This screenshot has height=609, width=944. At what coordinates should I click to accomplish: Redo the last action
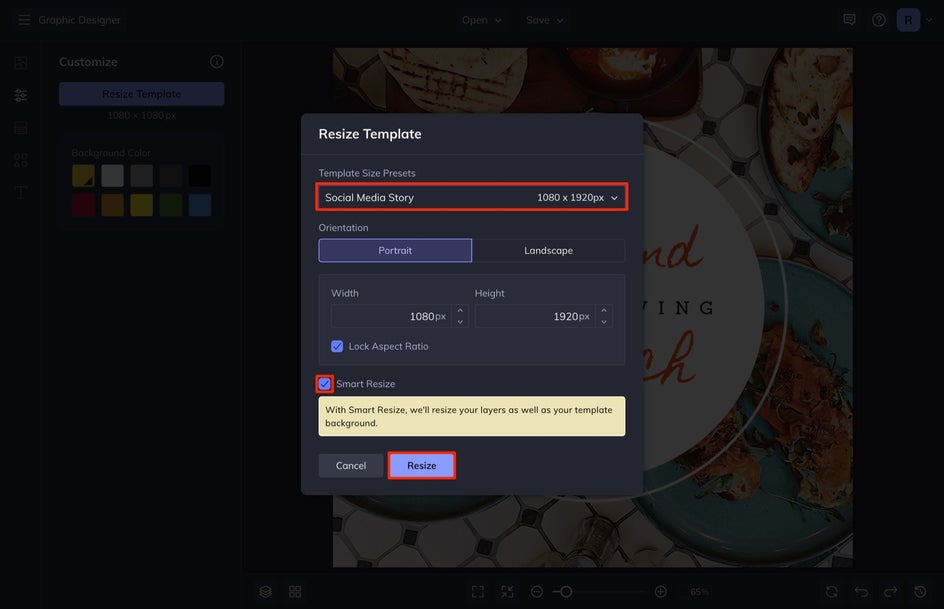tap(890, 592)
